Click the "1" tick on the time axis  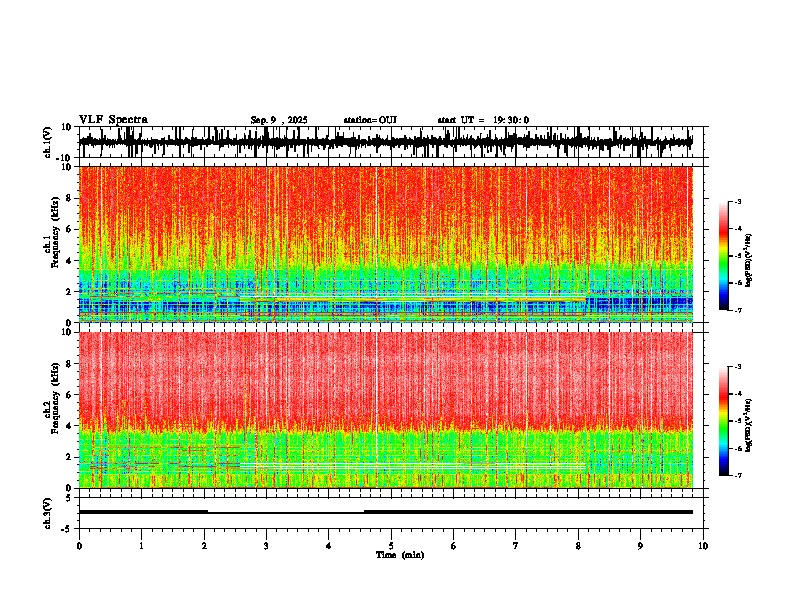tap(141, 546)
